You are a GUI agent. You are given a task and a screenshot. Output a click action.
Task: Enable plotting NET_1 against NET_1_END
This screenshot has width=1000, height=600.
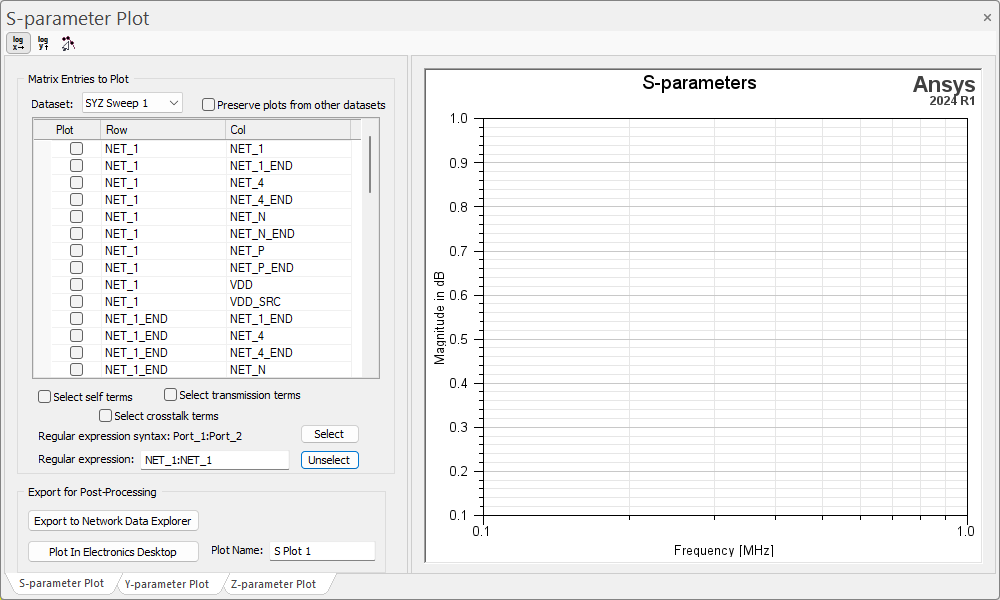76,165
